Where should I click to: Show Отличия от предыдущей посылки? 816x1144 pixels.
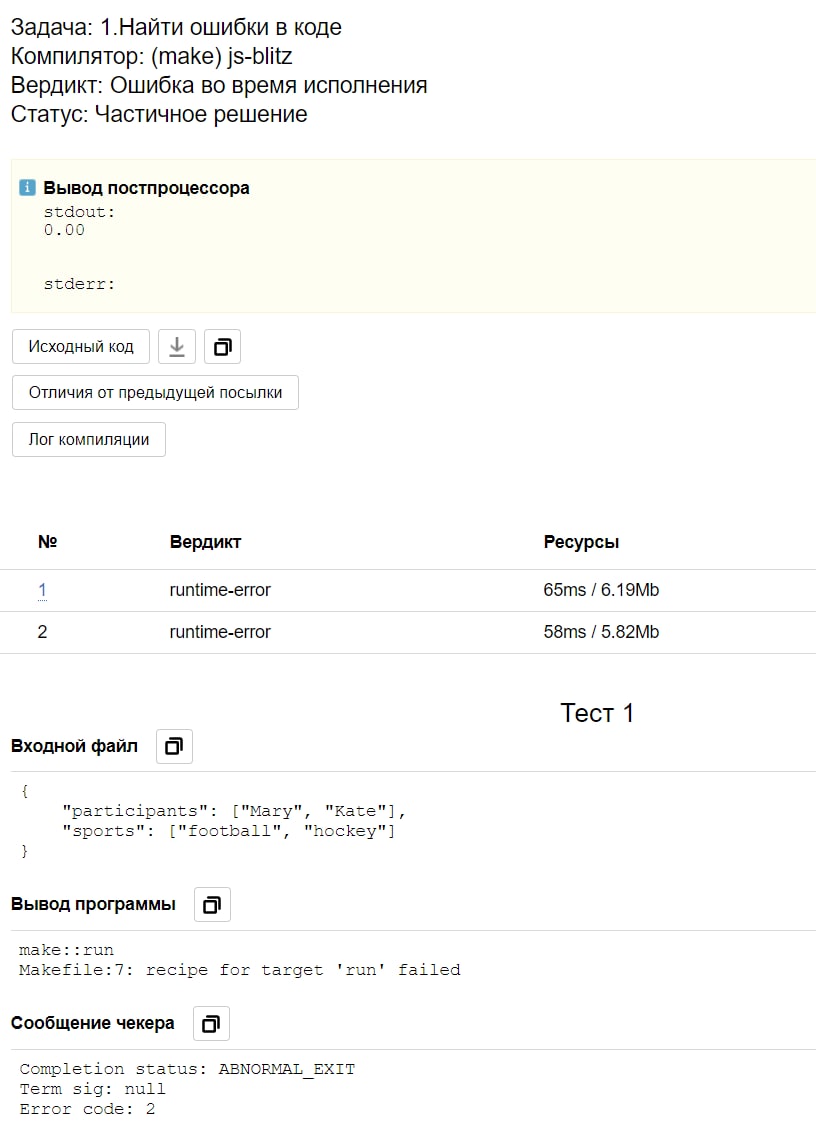tap(155, 393)
